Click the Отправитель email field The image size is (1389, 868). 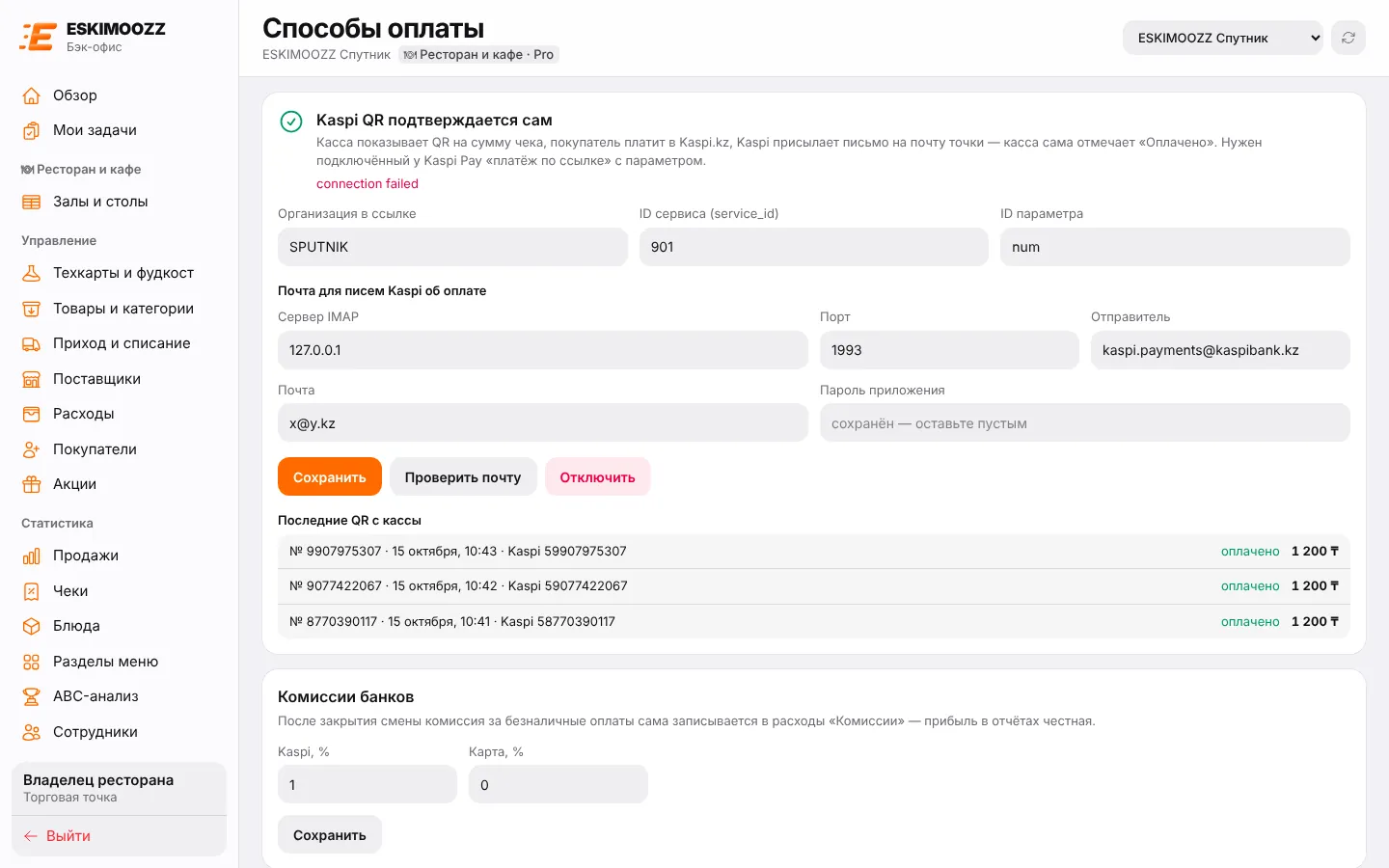[x=1220, y=350]
